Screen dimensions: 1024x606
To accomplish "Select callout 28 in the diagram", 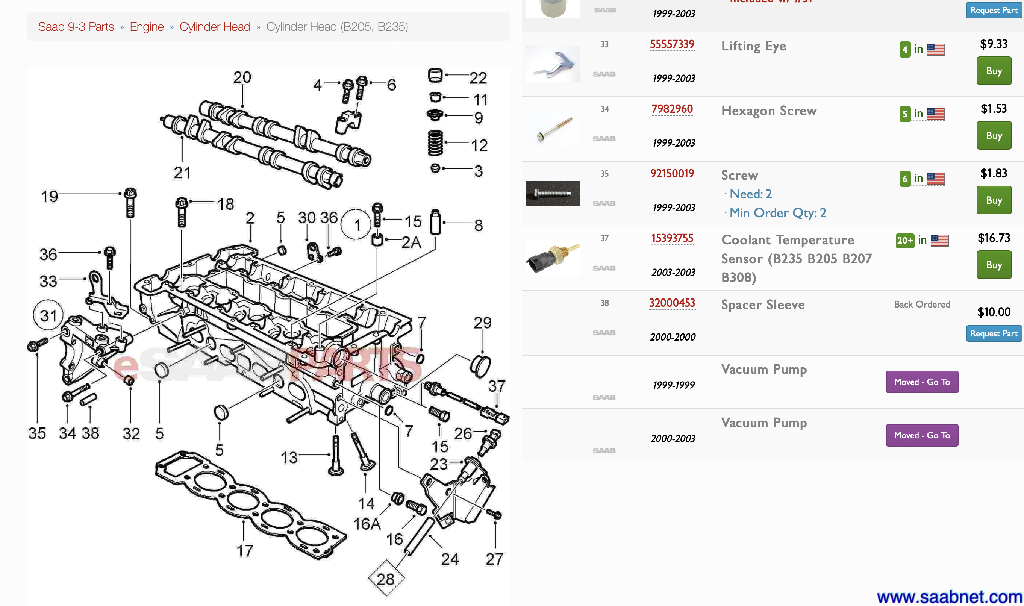I will [x=386, y=578].
